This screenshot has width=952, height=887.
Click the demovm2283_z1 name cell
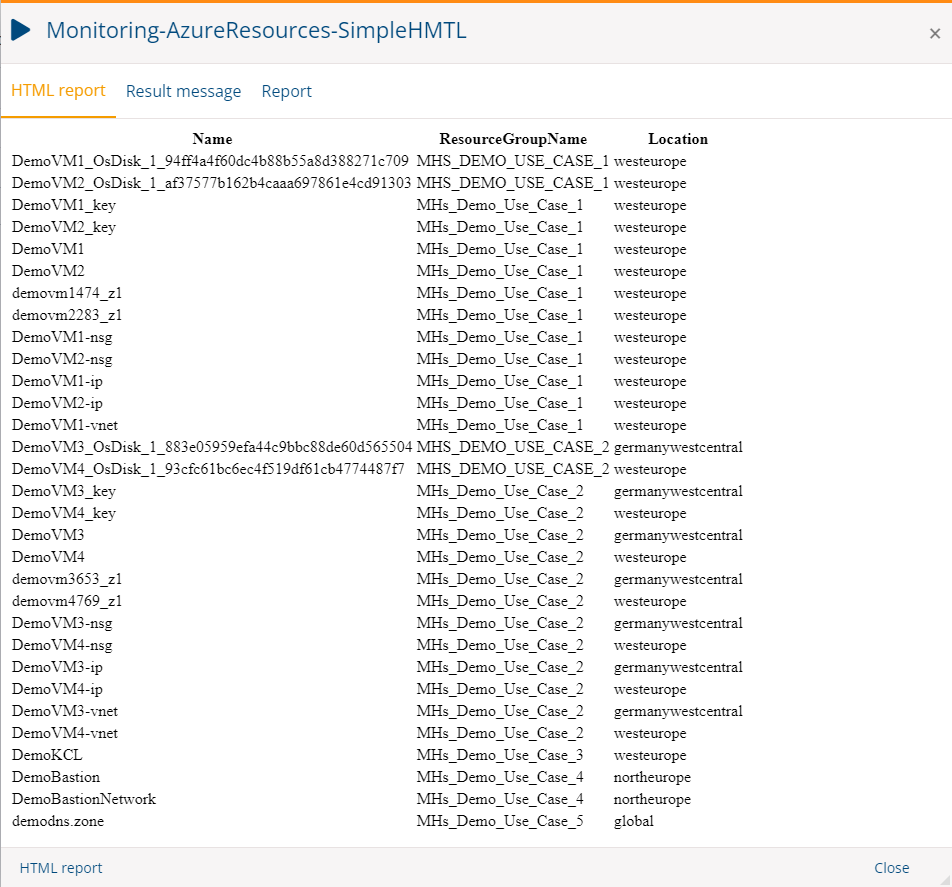click(67, 315)
